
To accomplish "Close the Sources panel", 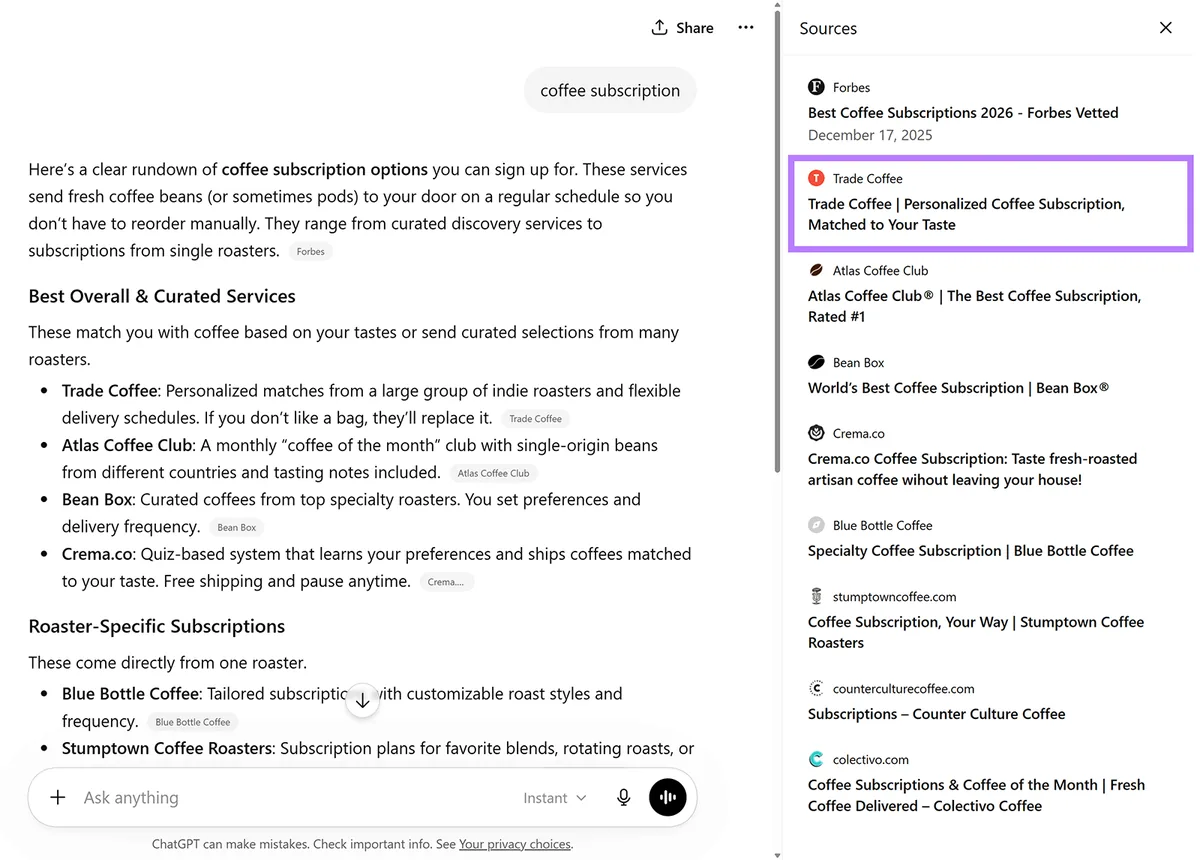I will click(1166, 28).
